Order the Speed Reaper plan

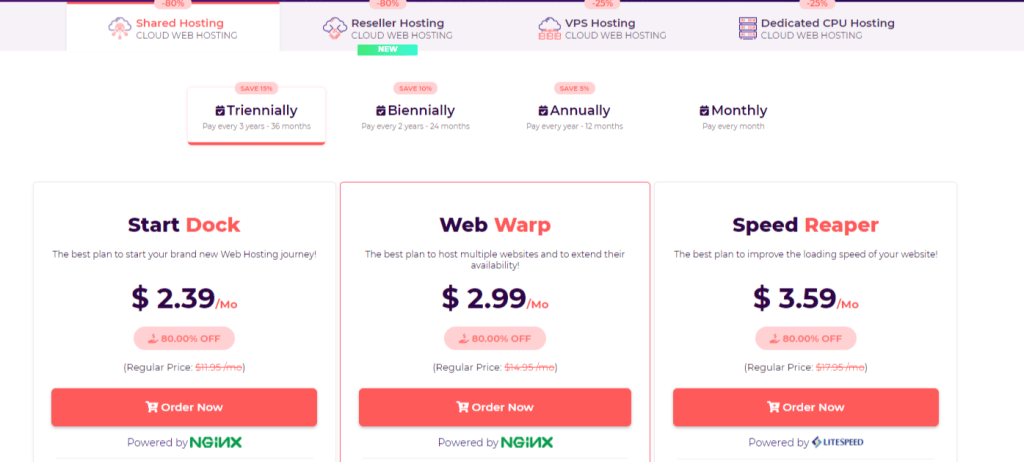point(806,407)
